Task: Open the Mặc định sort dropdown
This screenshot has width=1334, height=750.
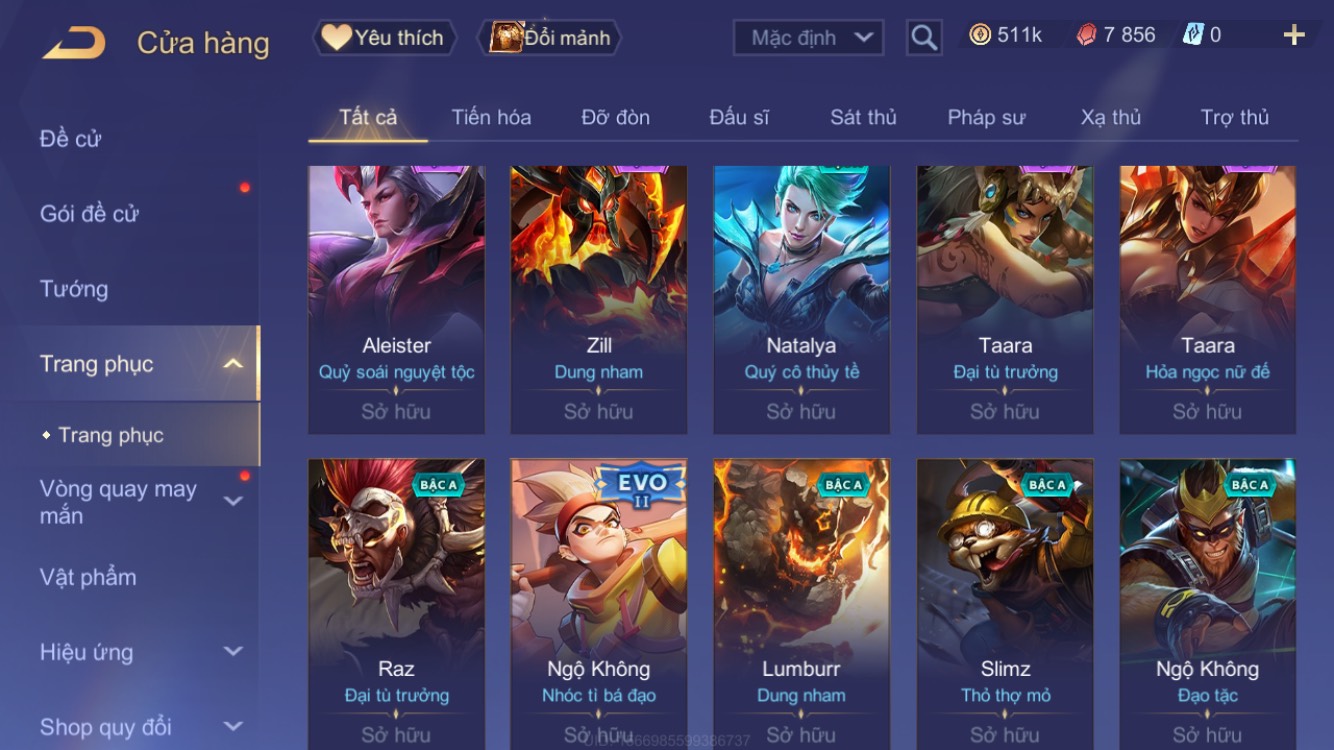Action: (x=809, y=38)
